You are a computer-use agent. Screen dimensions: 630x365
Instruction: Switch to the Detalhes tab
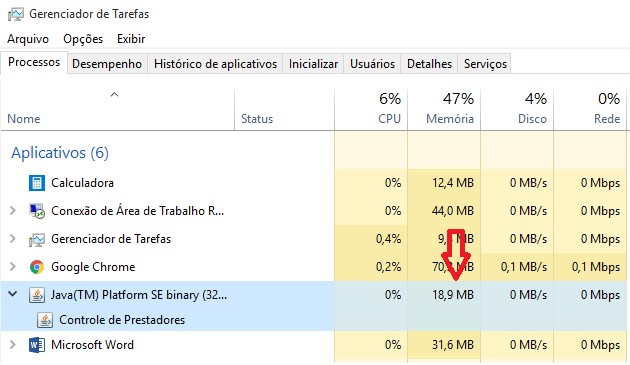coord(429,64)
